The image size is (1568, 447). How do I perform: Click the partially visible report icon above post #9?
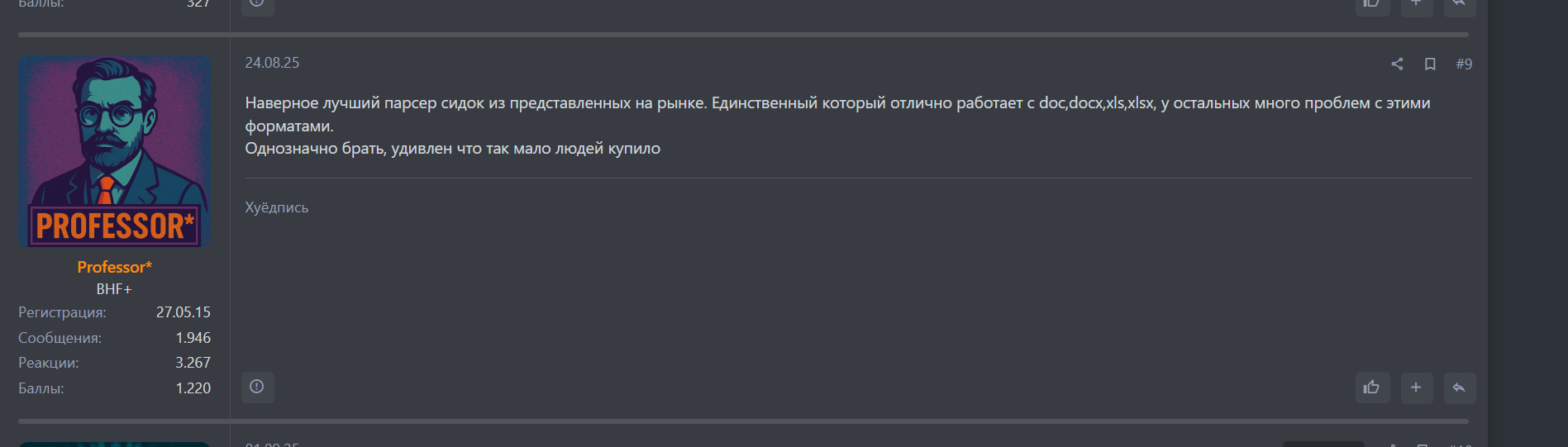pos(257,4)
